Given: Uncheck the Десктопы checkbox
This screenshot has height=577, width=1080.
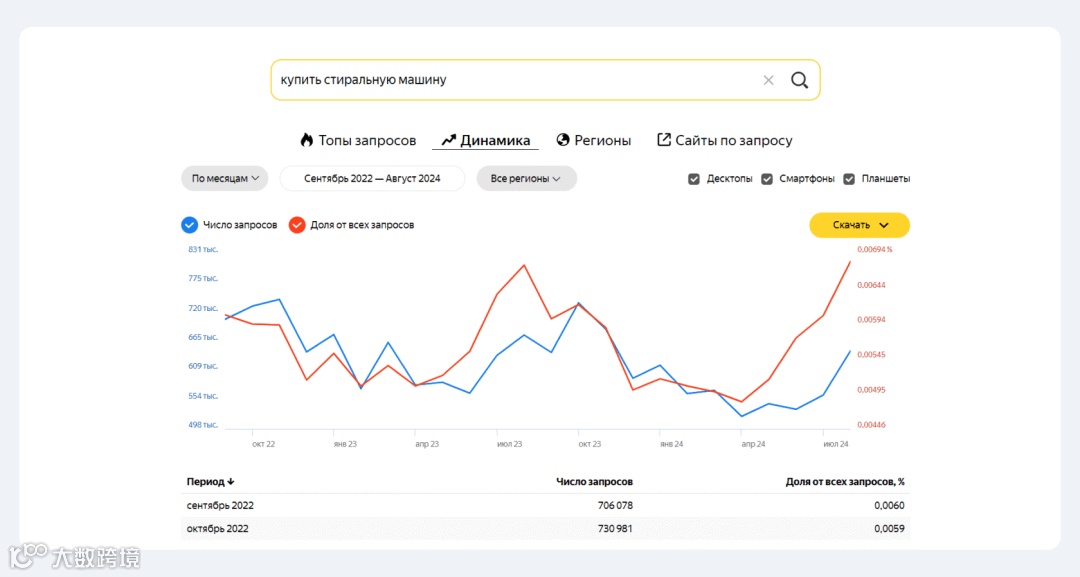Looking at the screenshot, I should point(694,179).
